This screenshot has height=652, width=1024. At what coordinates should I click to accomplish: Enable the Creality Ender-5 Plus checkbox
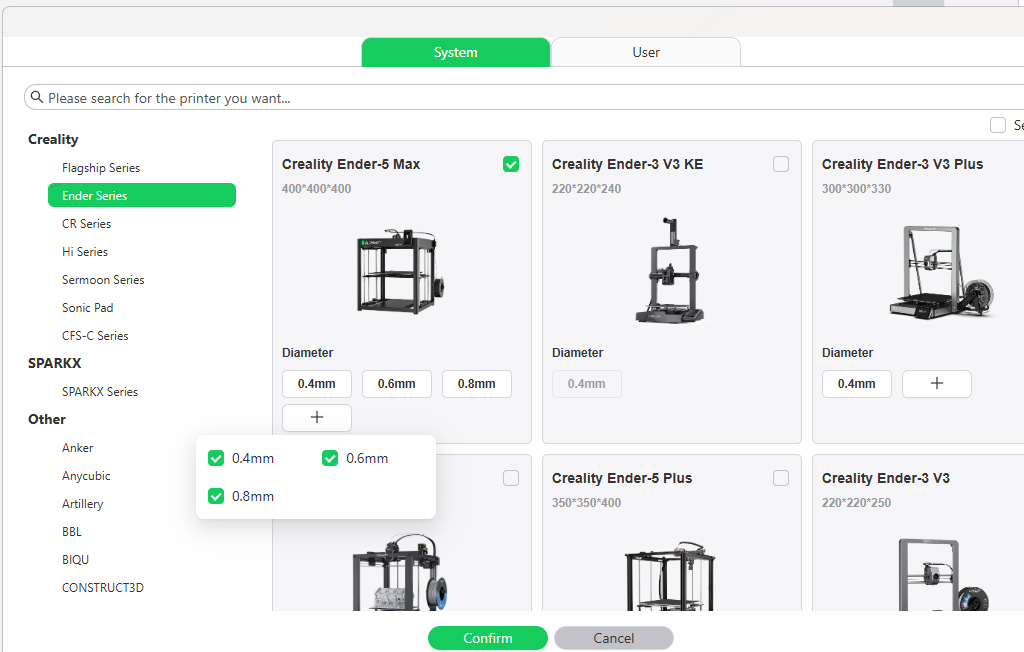pos(781,478)
